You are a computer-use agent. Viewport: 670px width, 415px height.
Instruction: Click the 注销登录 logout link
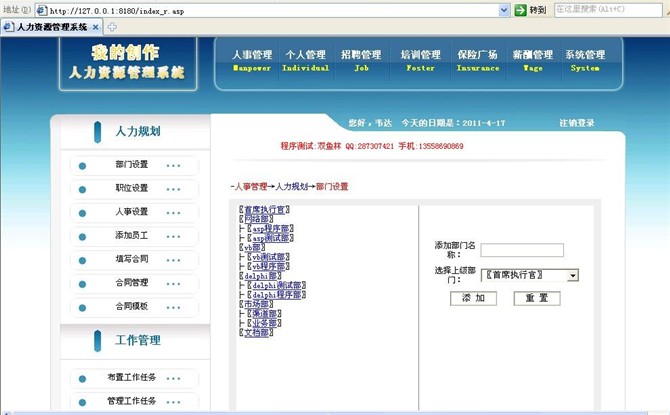pyautogui.click(x=577, y=123)
